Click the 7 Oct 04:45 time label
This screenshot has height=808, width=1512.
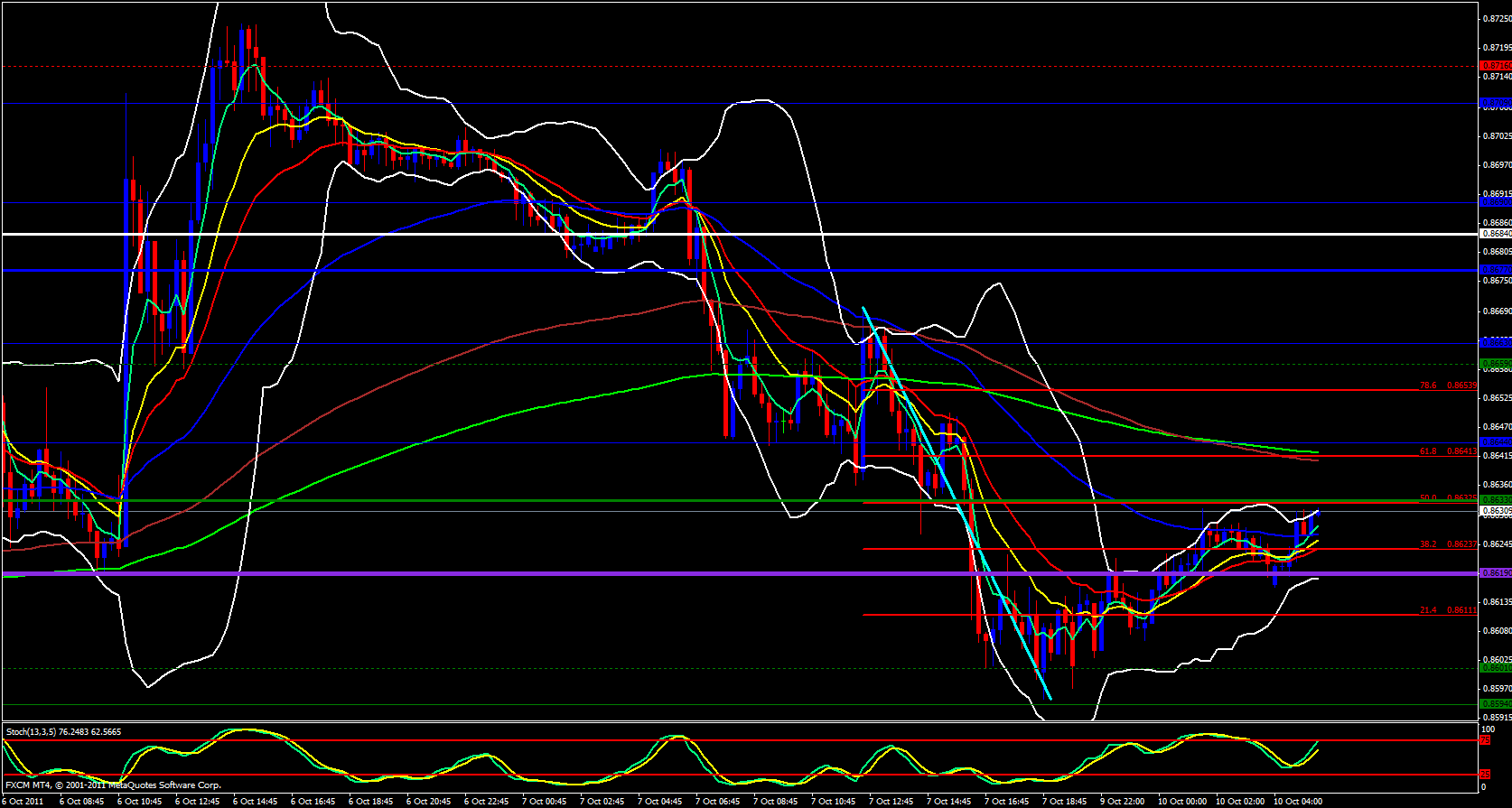tap(660, 802)
